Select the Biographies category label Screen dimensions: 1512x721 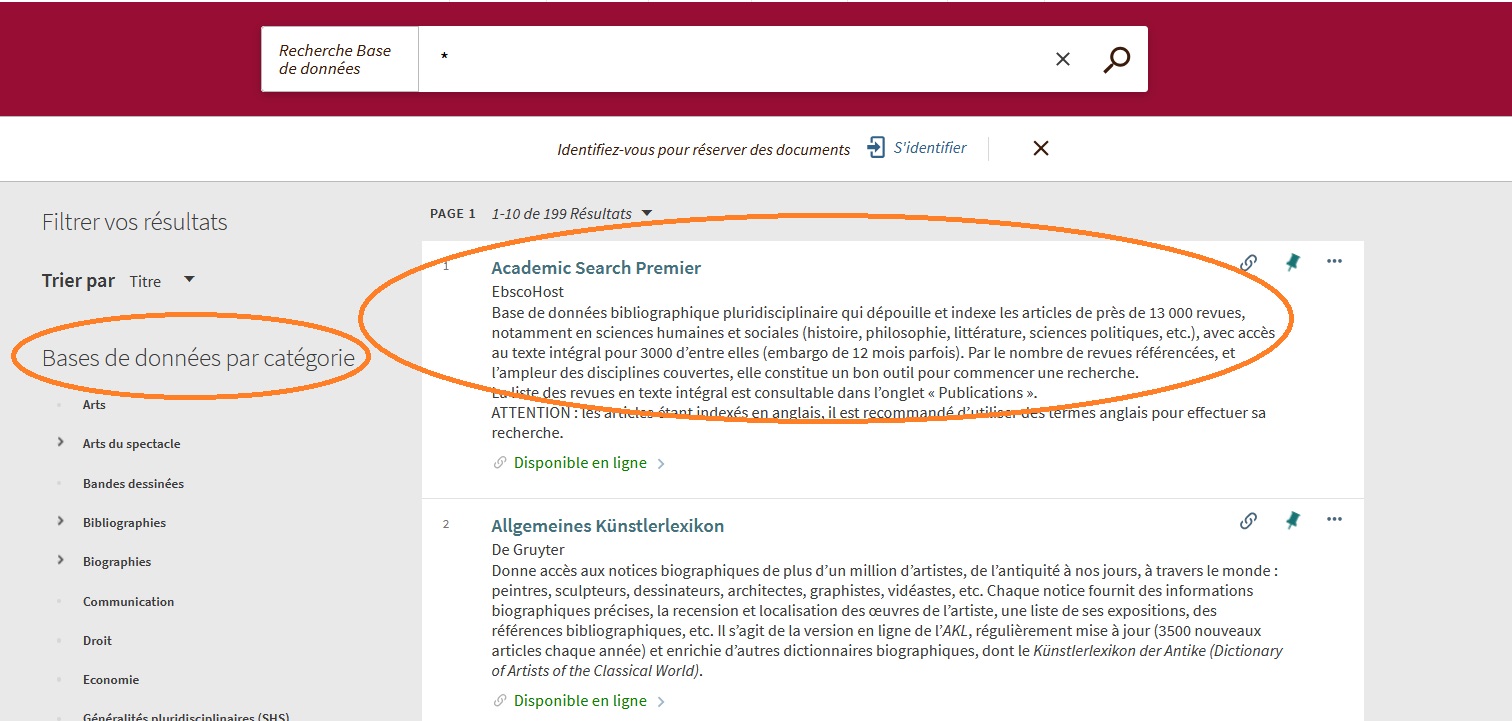coord(117,562)
